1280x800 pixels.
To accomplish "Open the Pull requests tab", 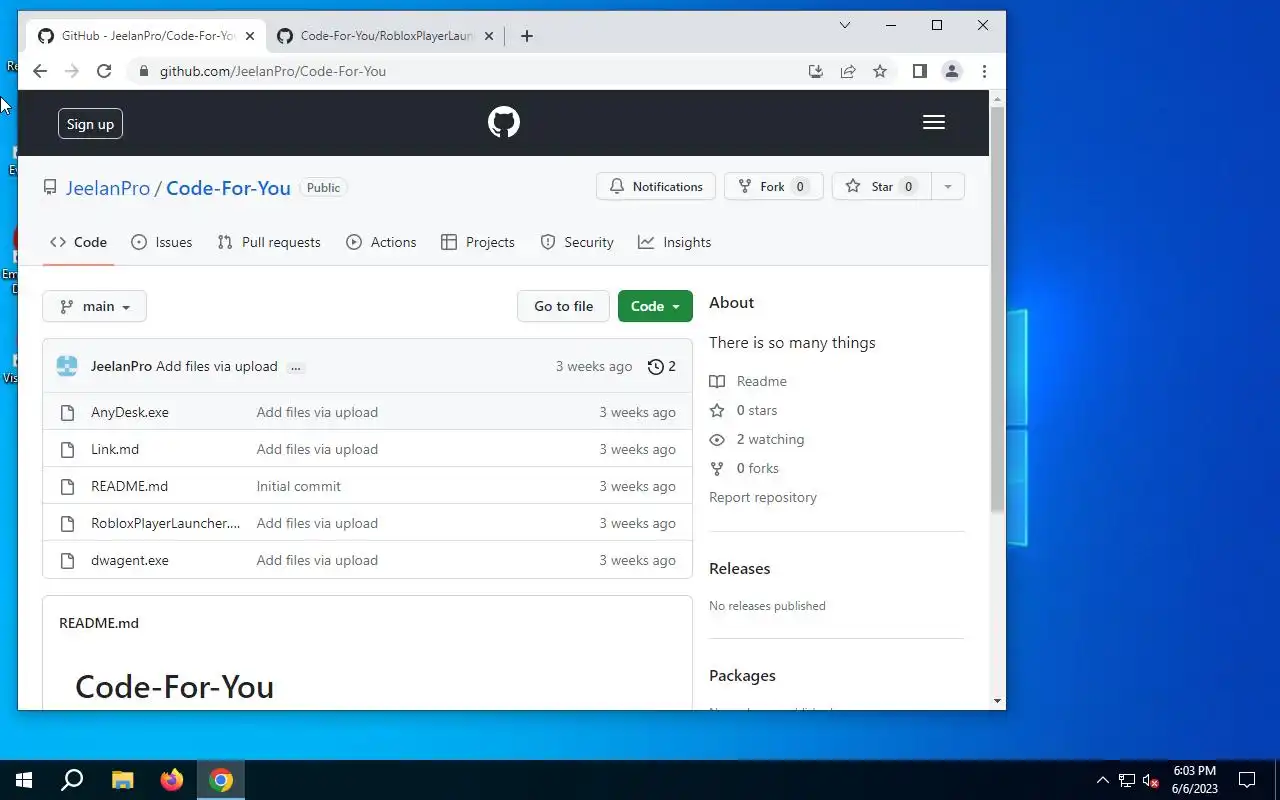I will pos(269,242).
